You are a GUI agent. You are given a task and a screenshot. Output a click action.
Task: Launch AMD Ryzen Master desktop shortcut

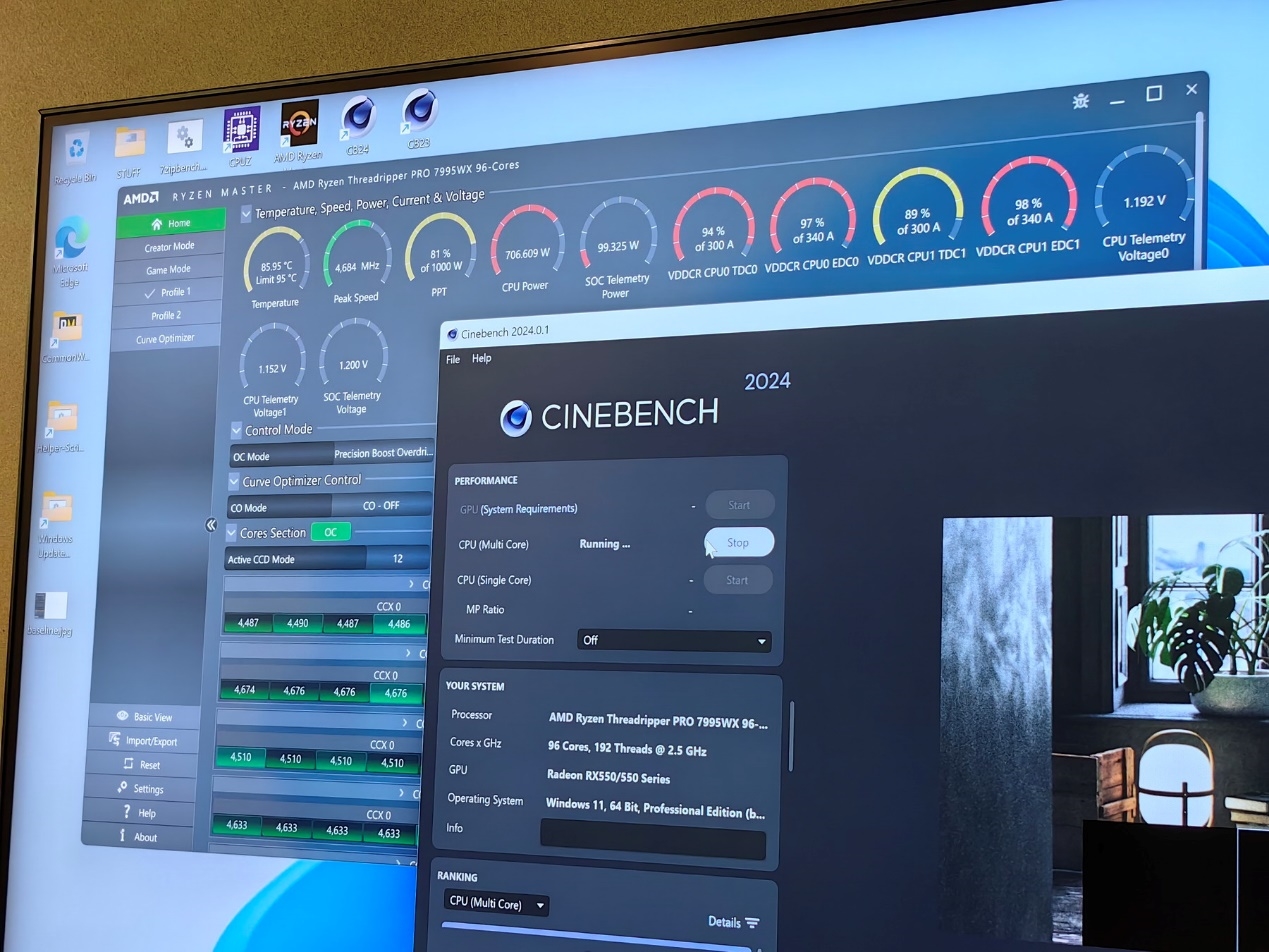pyautogui.click(x=300, y=130)
